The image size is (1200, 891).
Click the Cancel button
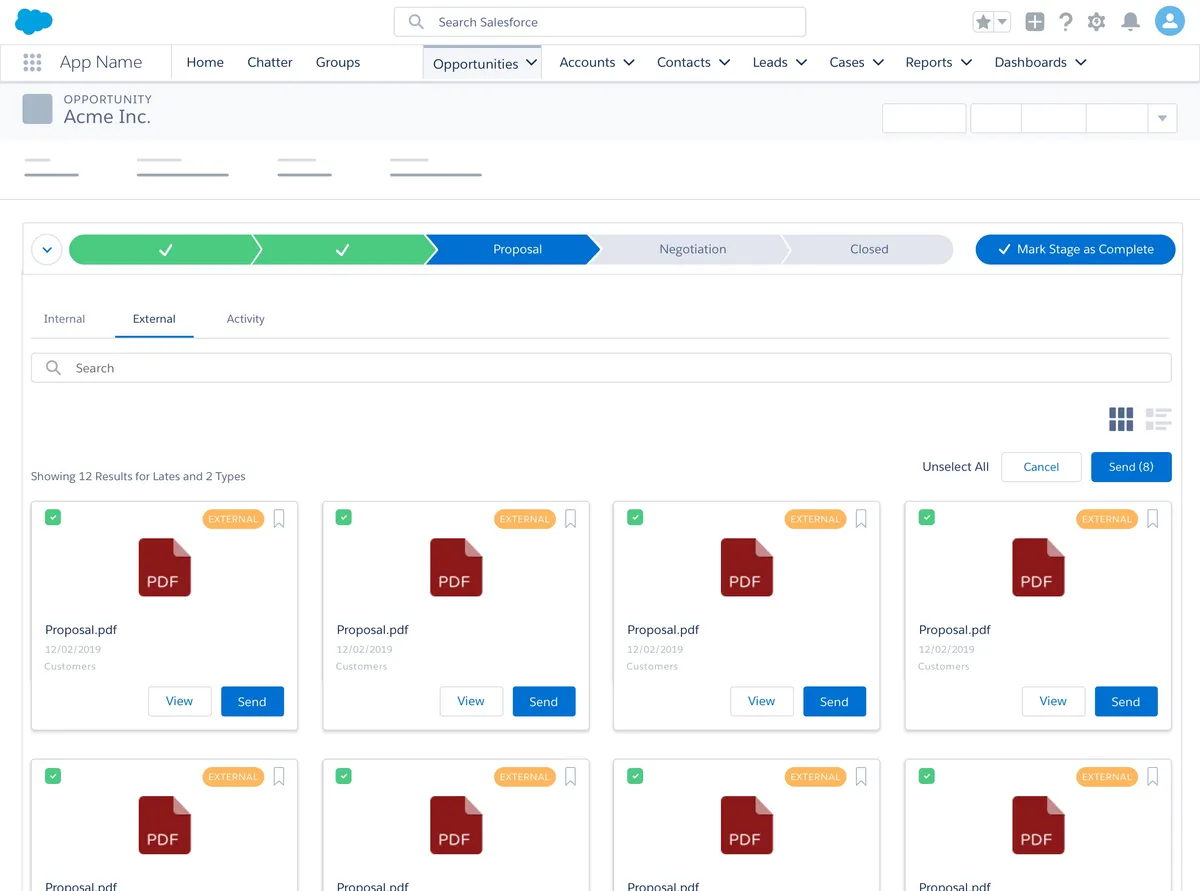[x=1041, y=467]
